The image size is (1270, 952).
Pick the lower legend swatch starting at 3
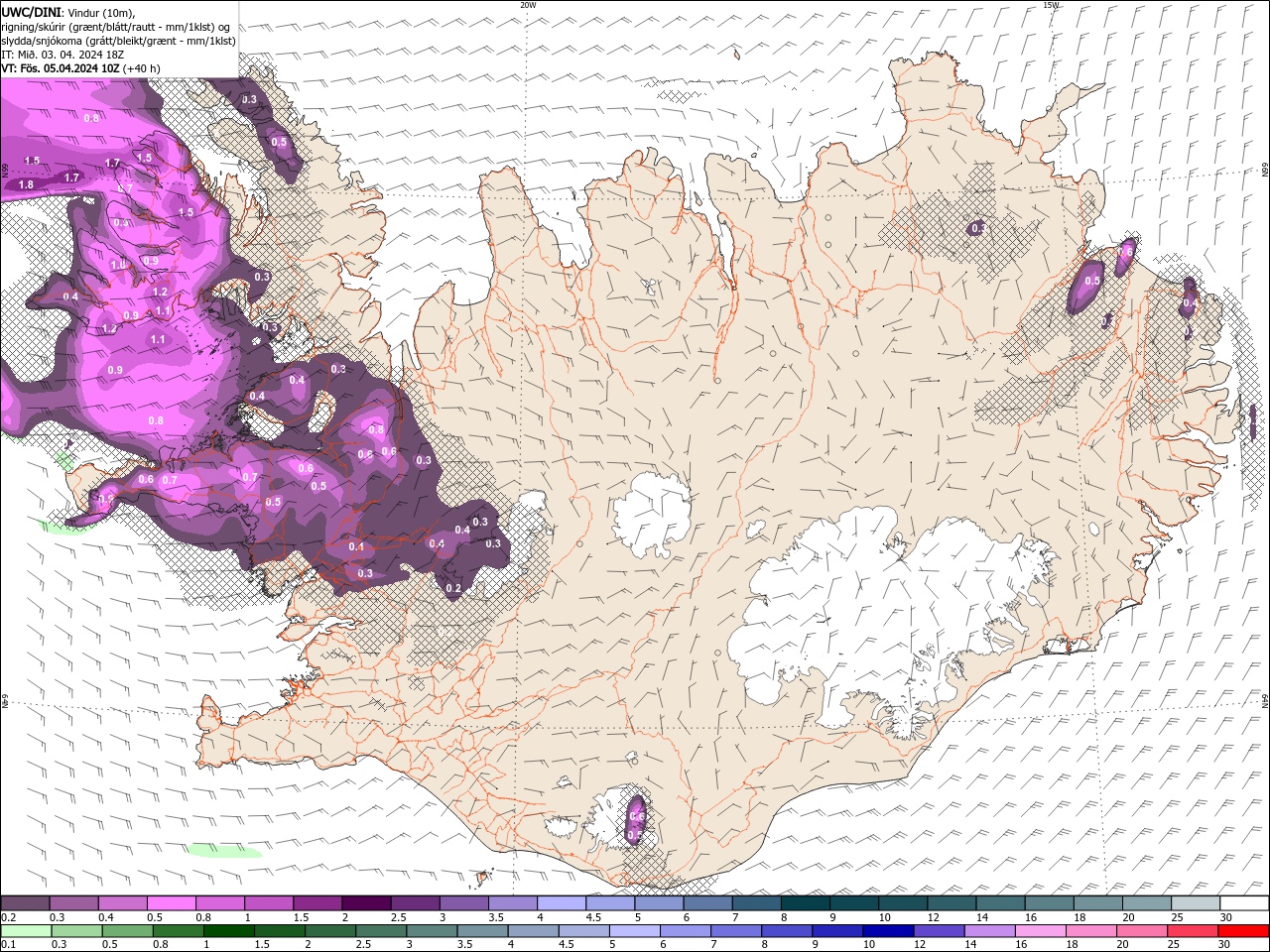click(x=431, y=930)
